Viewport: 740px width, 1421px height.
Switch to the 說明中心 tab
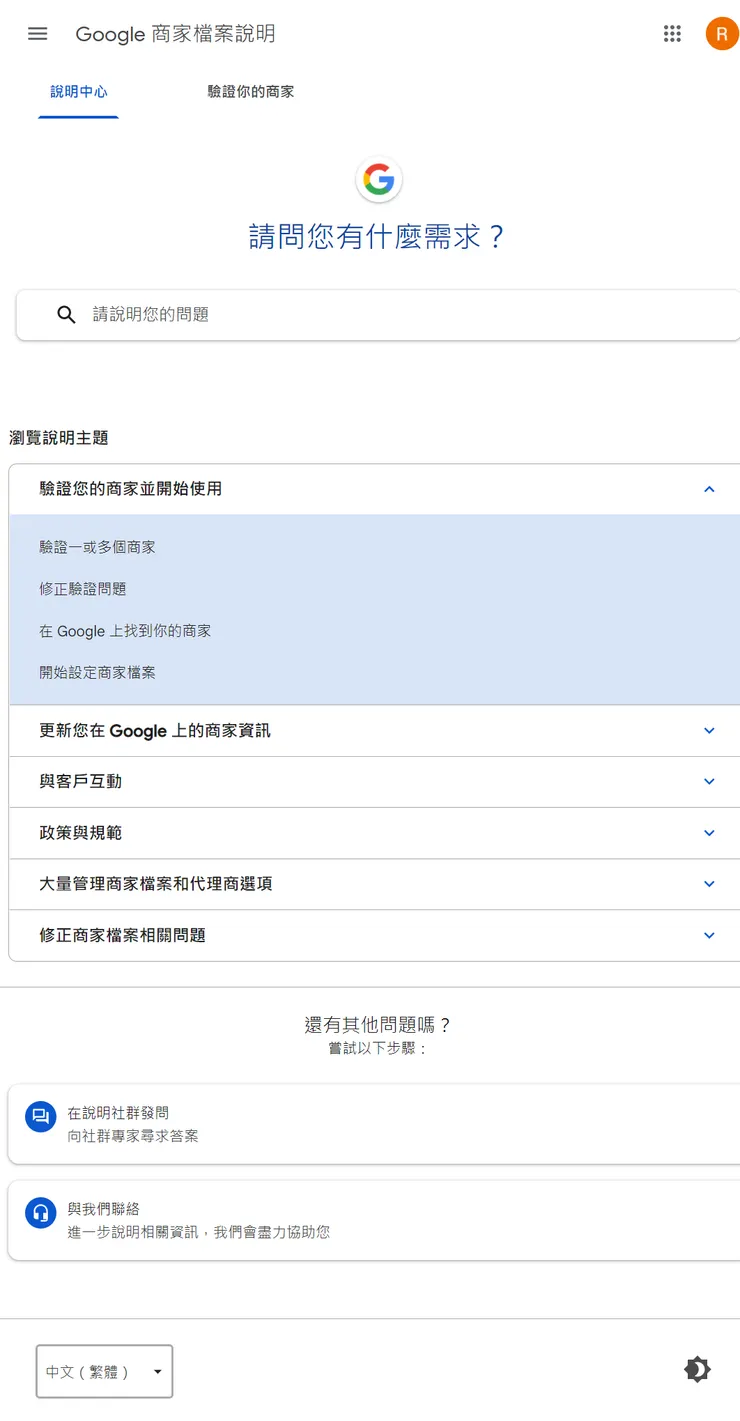78,91
